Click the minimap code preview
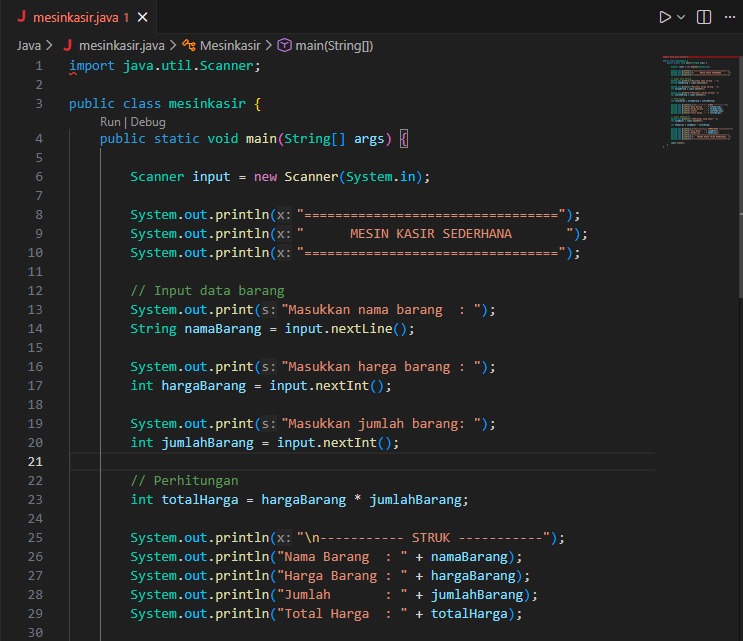 (696, 100)
